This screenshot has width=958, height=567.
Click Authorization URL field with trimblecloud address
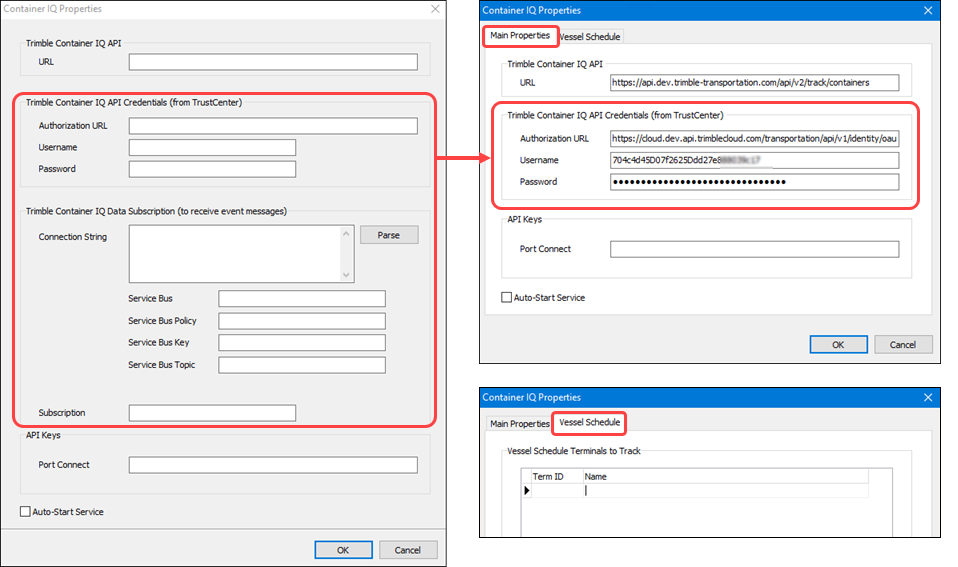click(755, 139)
